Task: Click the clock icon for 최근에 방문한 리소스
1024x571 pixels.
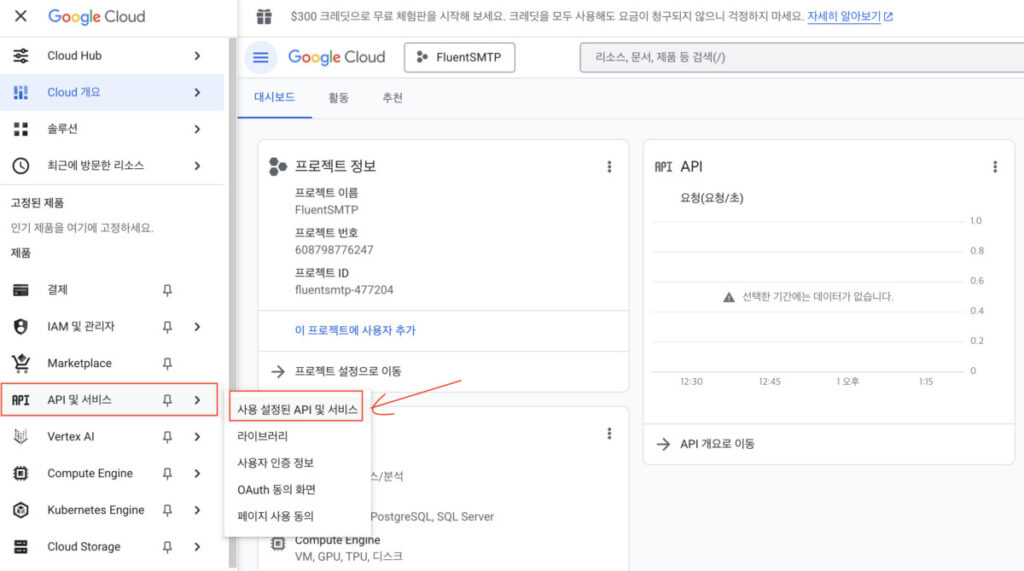Action: click(21, 165)
